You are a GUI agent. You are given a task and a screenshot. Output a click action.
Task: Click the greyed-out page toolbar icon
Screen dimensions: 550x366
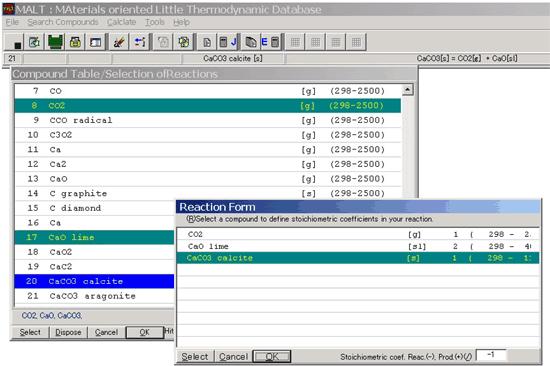tap(163, 42)
